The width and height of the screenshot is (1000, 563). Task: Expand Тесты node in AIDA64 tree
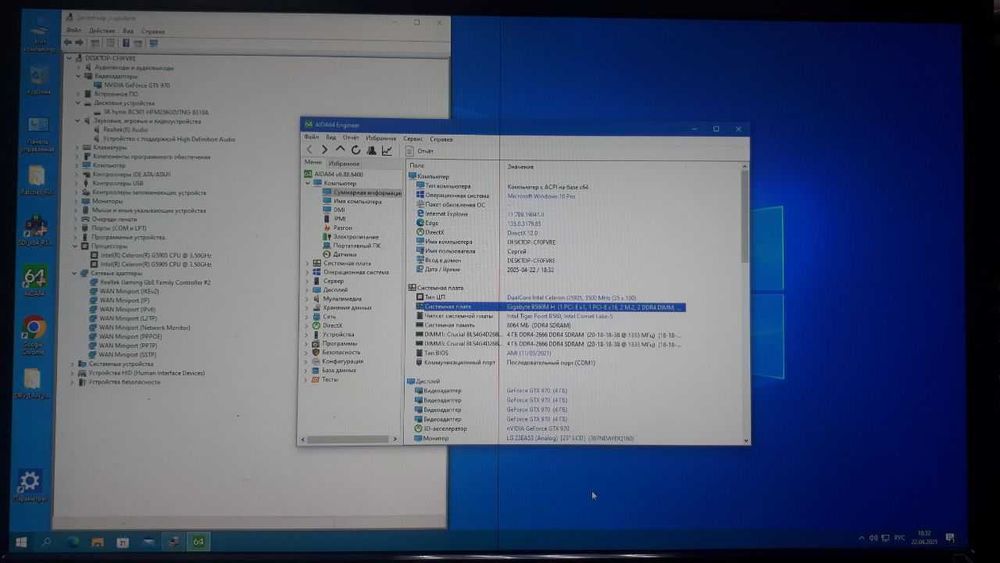[x=307, y=379]
